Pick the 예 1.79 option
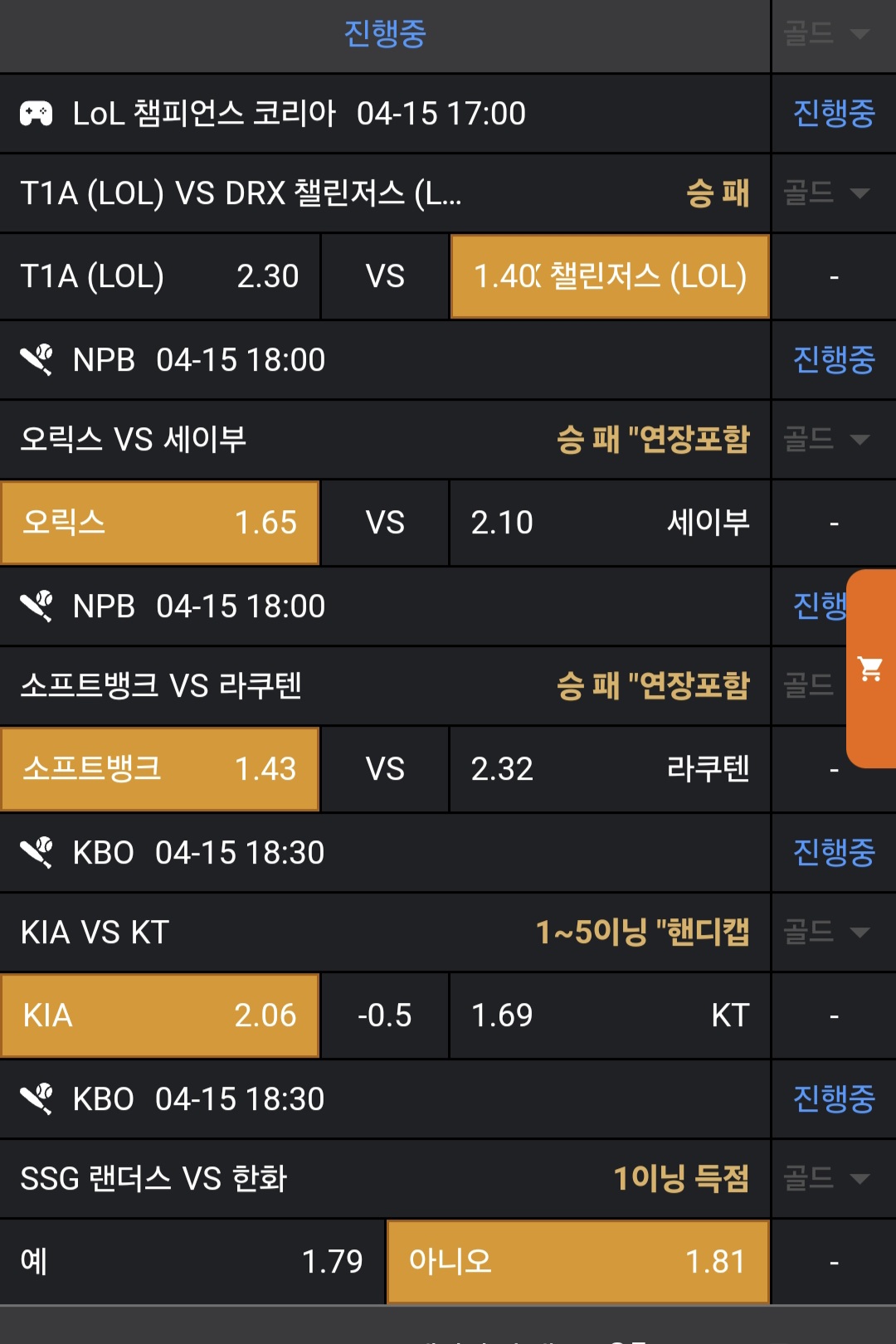Screen dimensions: 896x1344 click(x=192, y=1262)
